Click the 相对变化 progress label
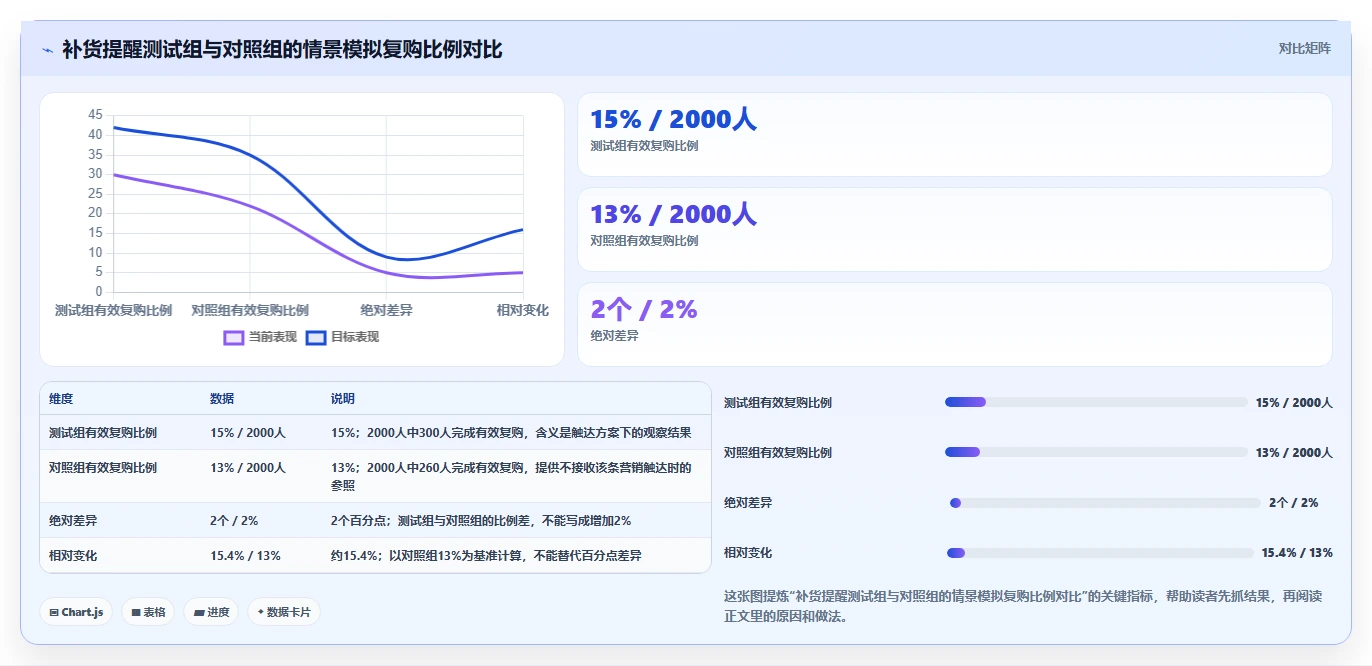1372x666 pixels. [x=748, y=553]
